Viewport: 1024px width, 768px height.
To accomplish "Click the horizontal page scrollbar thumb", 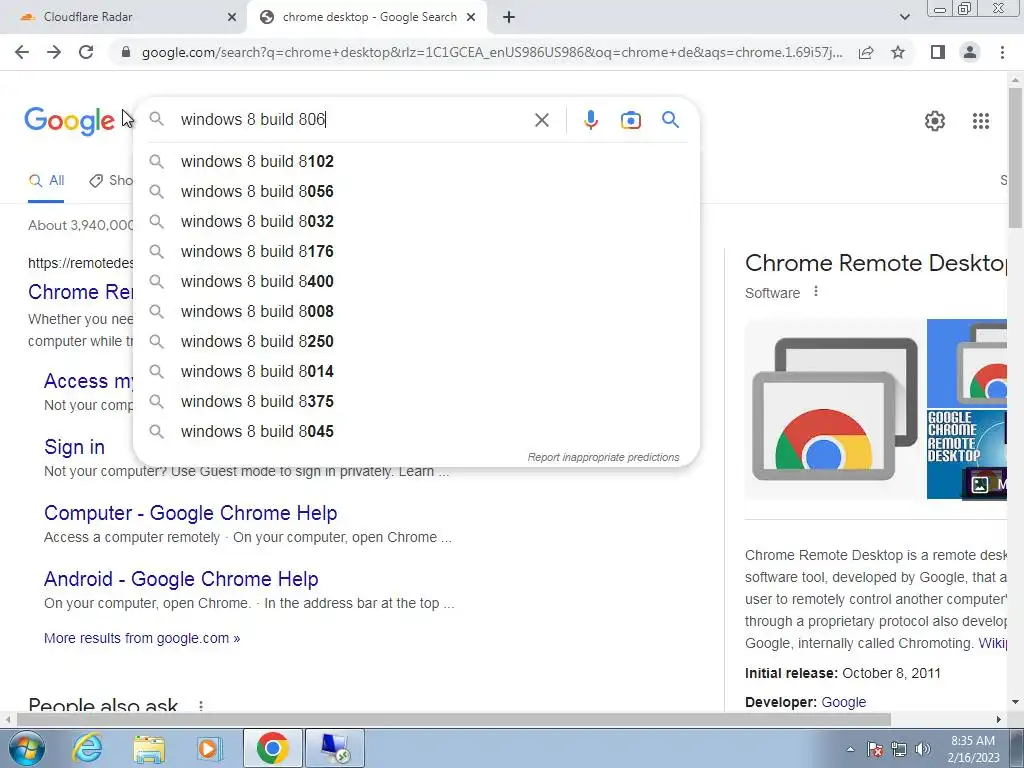I will pos(454,719).
